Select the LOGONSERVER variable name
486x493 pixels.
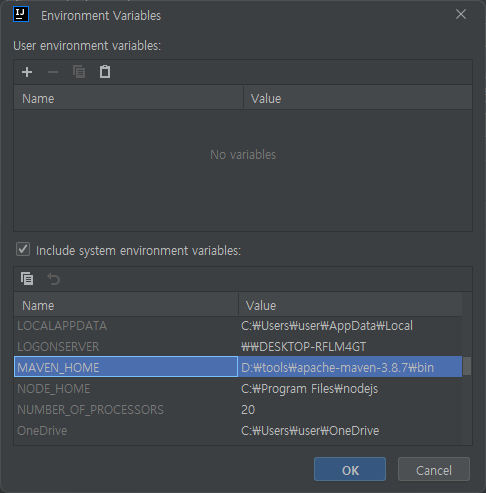[x=58, y=347]
